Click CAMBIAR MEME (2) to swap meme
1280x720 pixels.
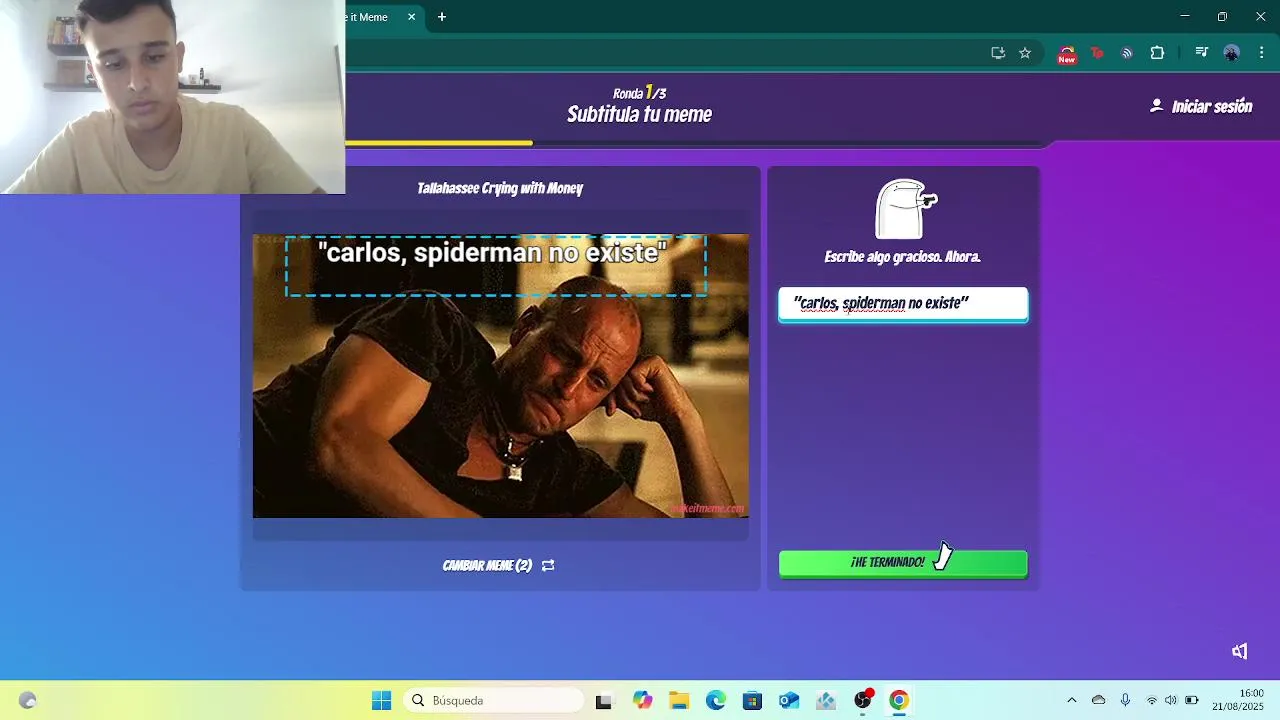click(x=498, y=565)
